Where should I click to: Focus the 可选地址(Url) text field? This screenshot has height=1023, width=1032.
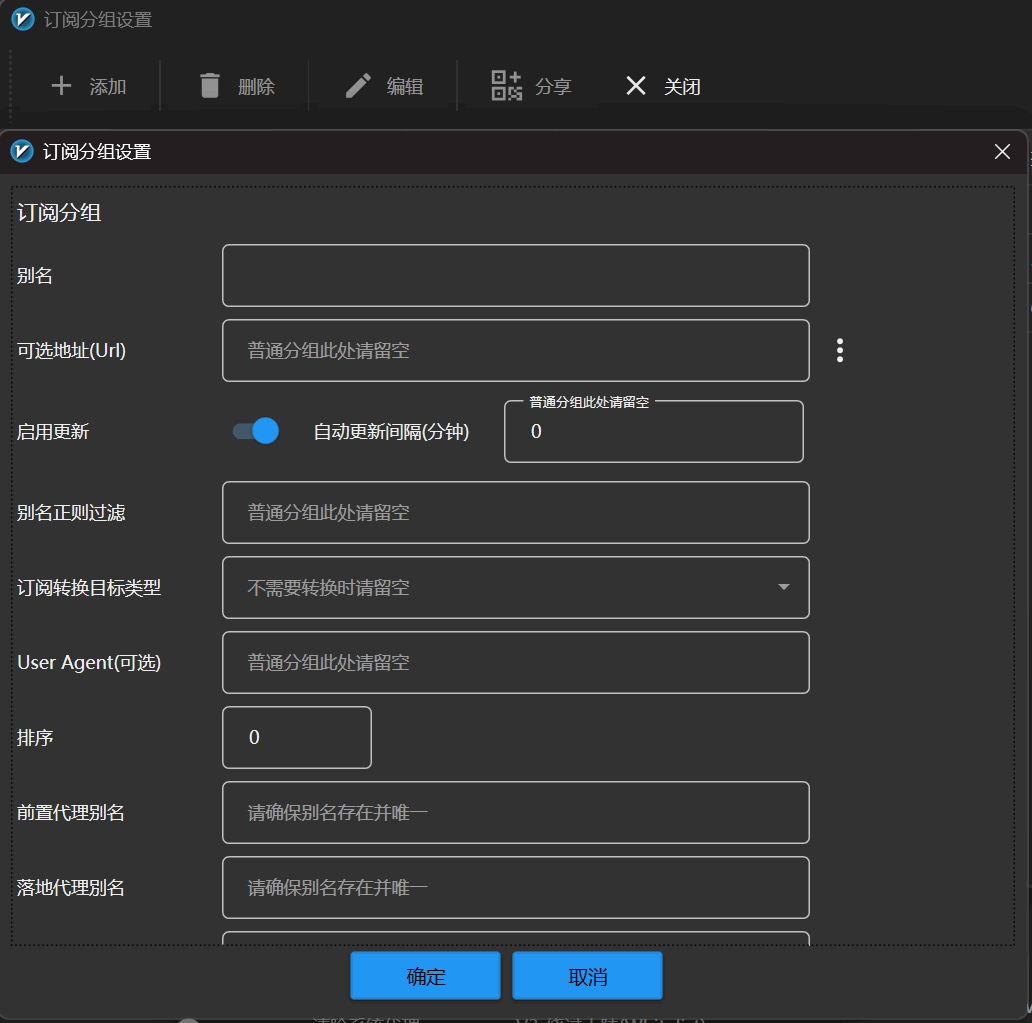click(515, 350)
